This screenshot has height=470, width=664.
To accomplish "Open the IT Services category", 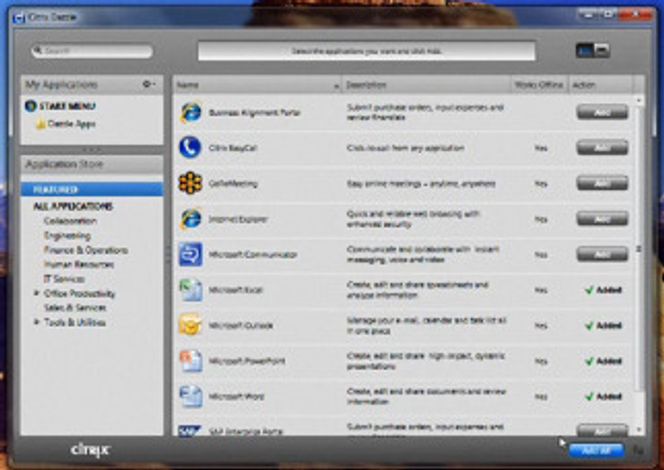I will click(64, 279).
